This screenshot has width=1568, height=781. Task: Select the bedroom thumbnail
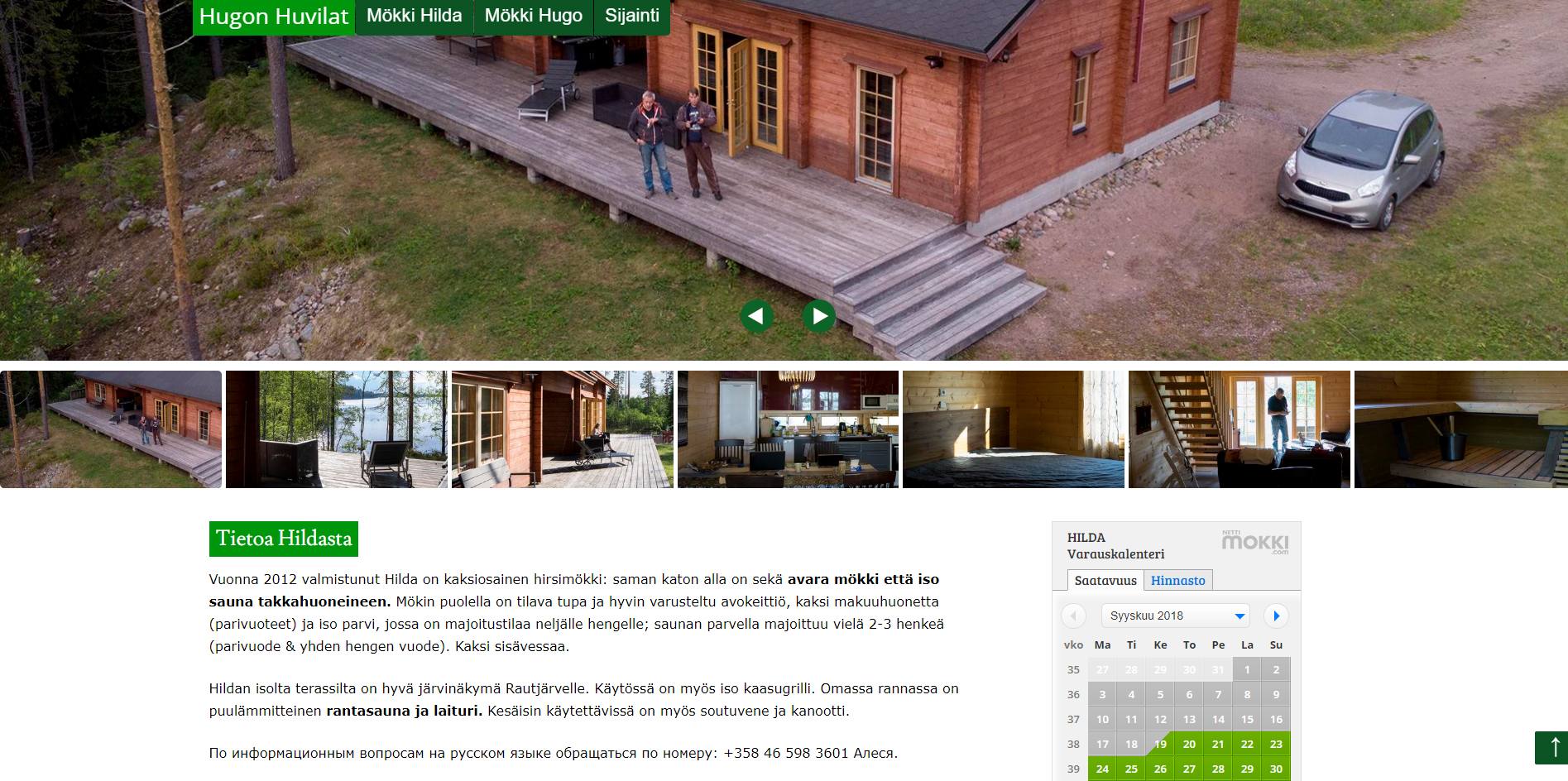click(x=1014, y=429)
